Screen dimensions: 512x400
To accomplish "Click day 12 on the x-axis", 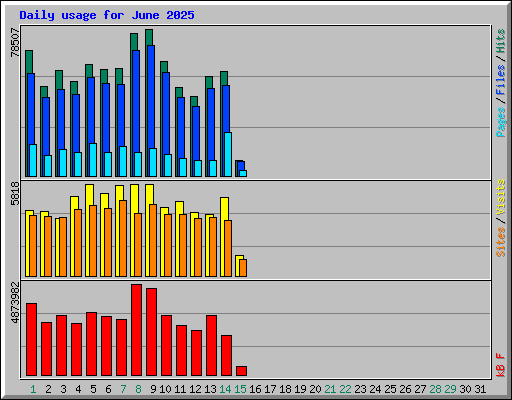I will pyautogui.click(x=195, y=389).
